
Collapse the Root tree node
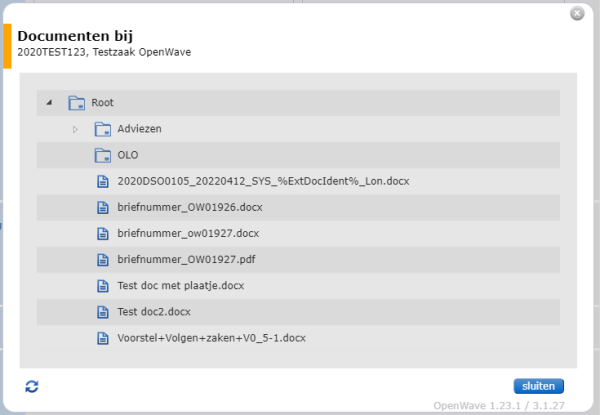pyautogui.click(x=49, y=103)
